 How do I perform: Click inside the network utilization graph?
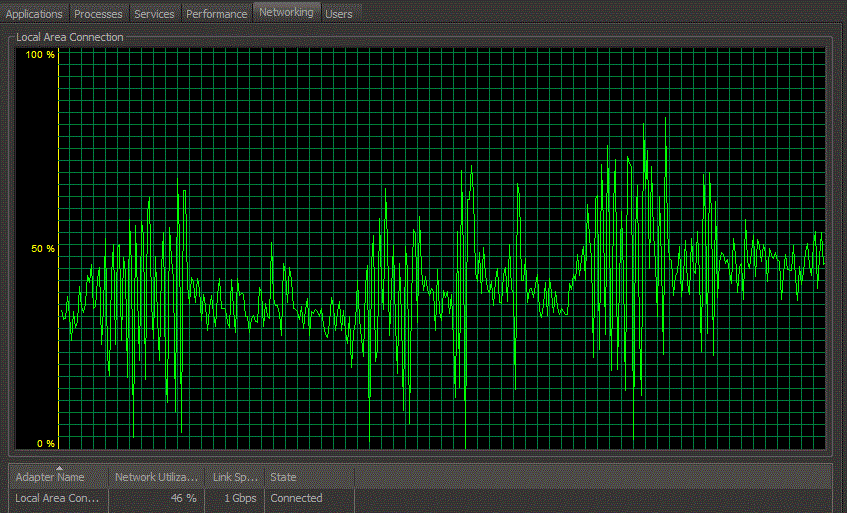pos(442,248)
